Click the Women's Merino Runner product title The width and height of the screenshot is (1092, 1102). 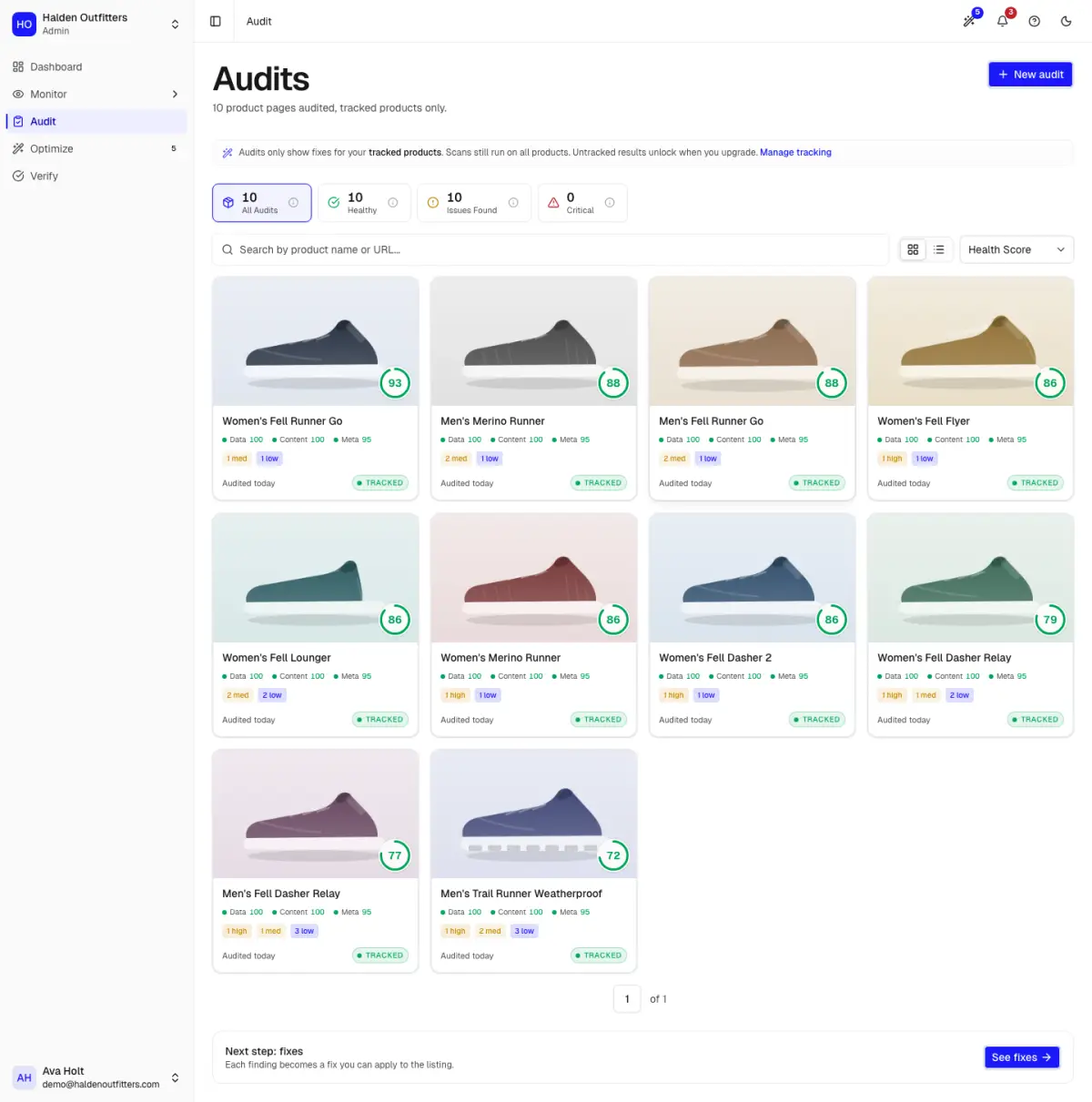(500, 658)
